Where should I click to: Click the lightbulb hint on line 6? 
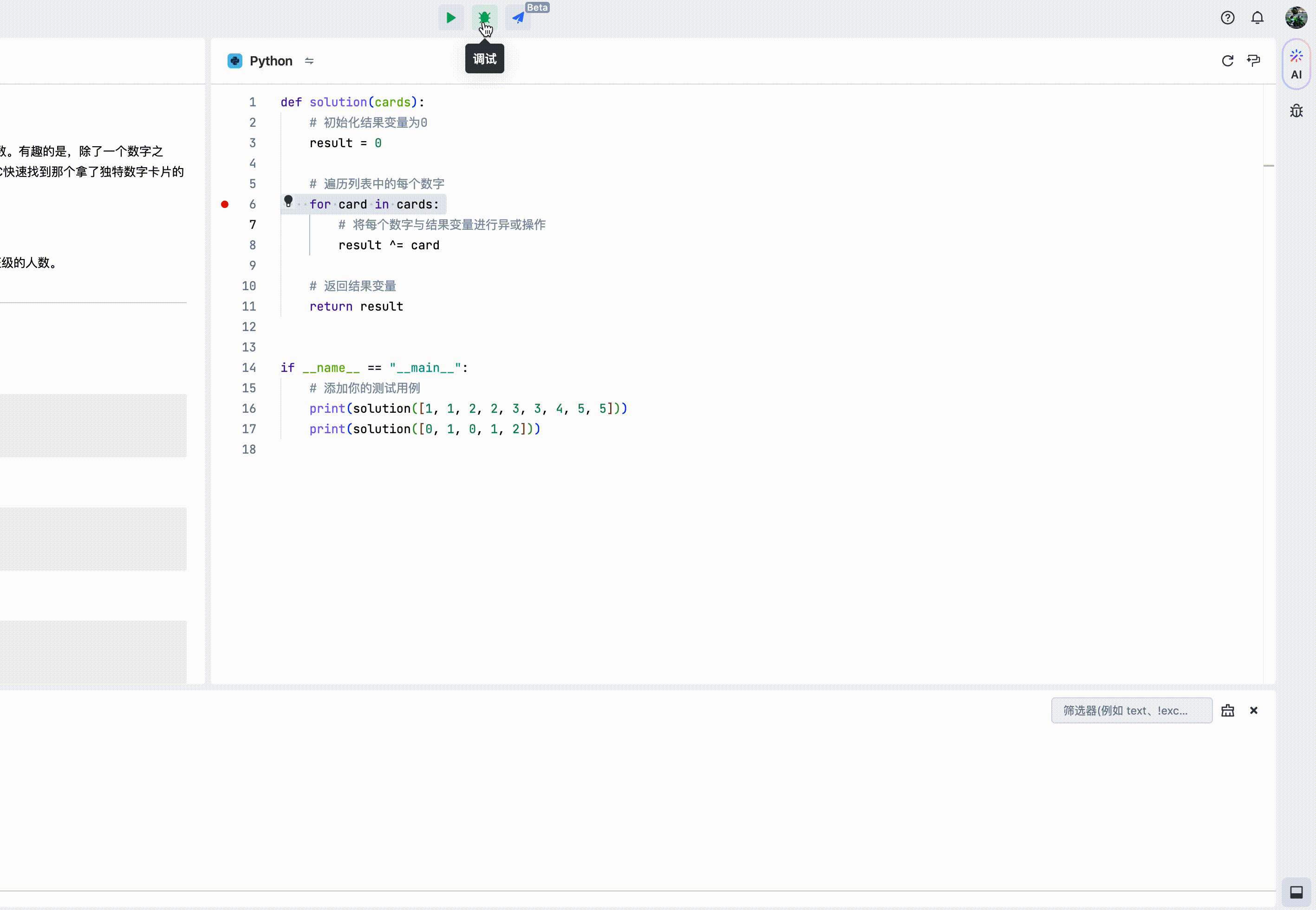(x=288, y=201)
